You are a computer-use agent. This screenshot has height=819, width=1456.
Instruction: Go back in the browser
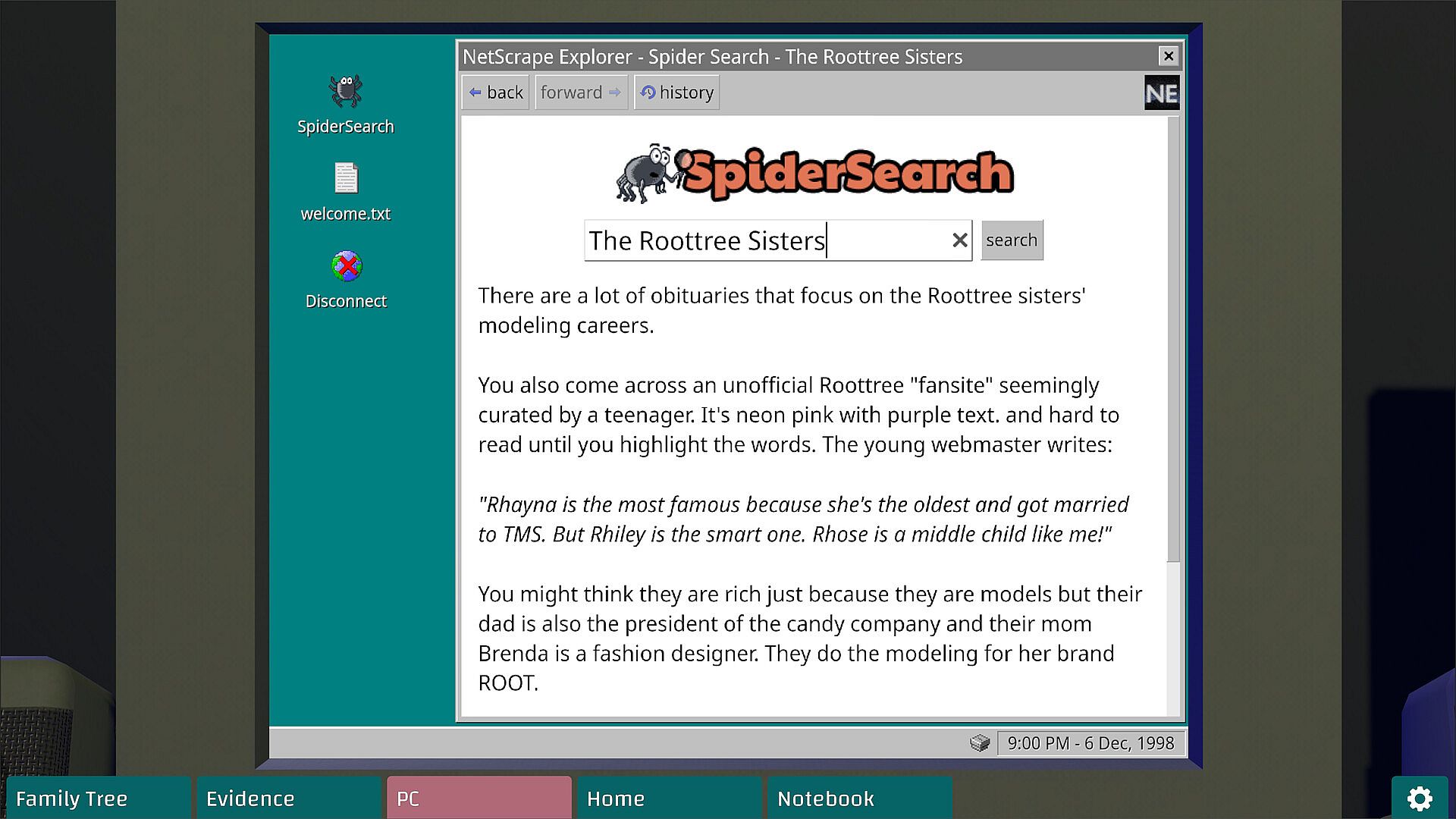click(495, 93)
